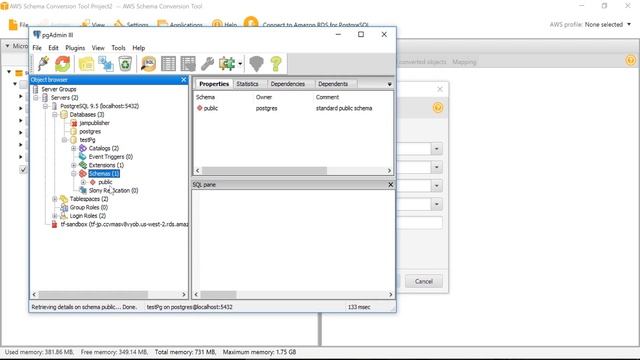Switch to the Dependents tab

(x=333, y=84)
